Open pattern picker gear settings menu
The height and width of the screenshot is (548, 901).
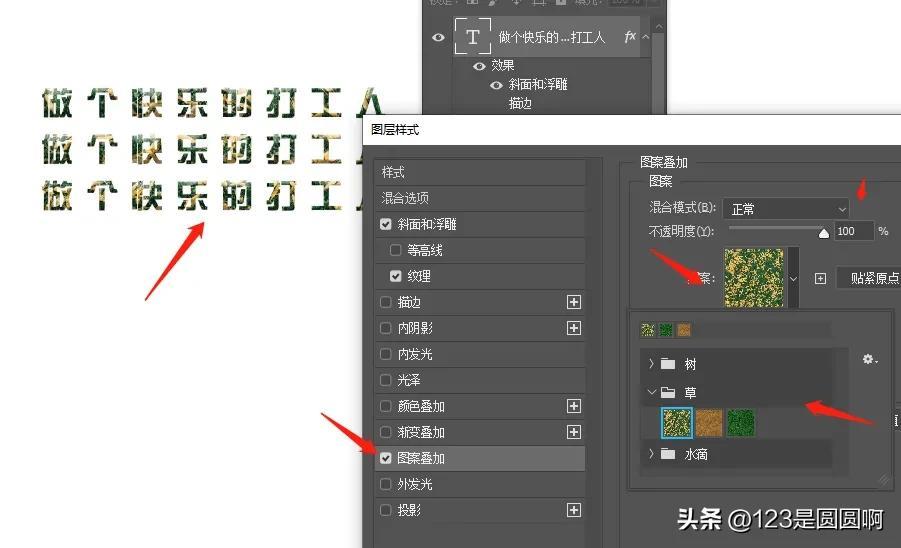[x=869, y=359]
